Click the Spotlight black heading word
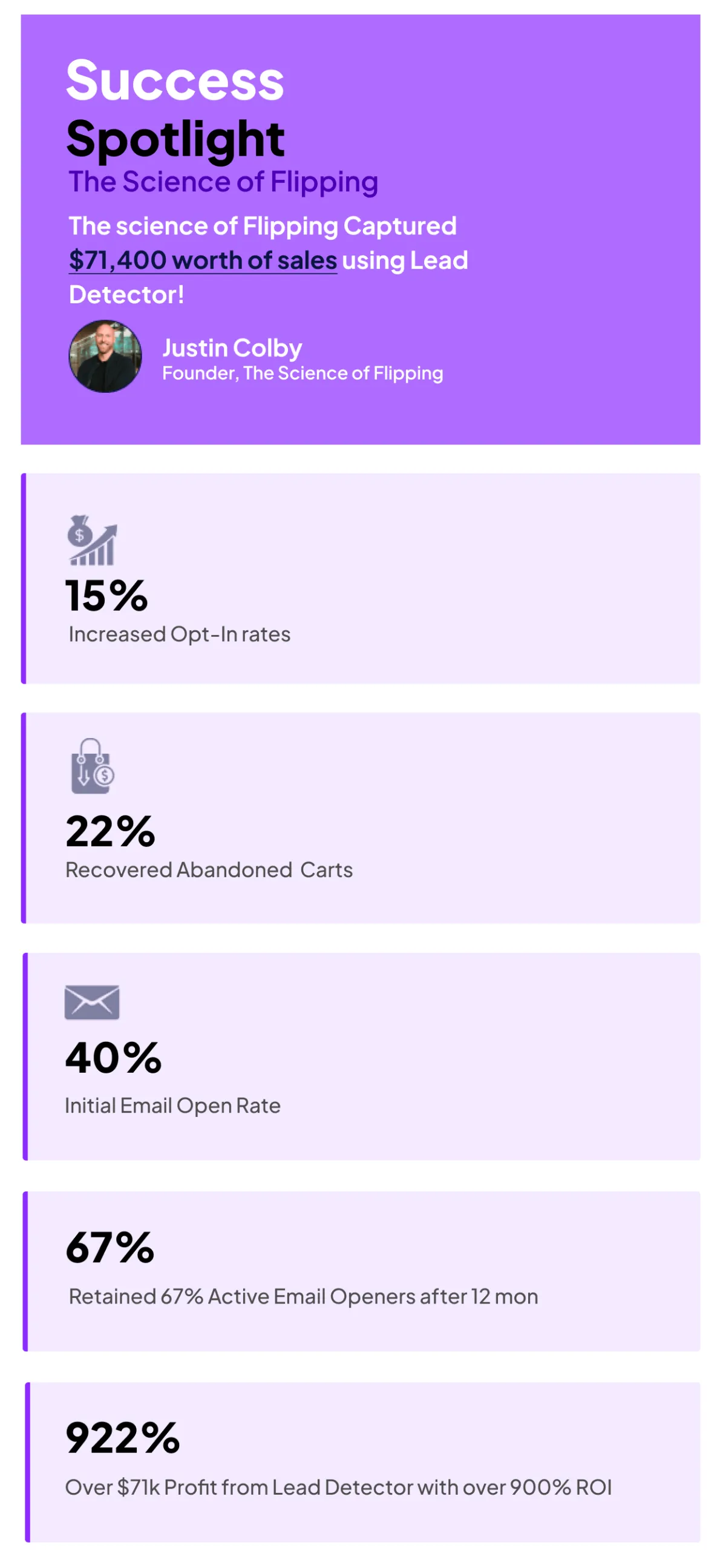Viewport: 726px width, 1568px height. point(175,139)
